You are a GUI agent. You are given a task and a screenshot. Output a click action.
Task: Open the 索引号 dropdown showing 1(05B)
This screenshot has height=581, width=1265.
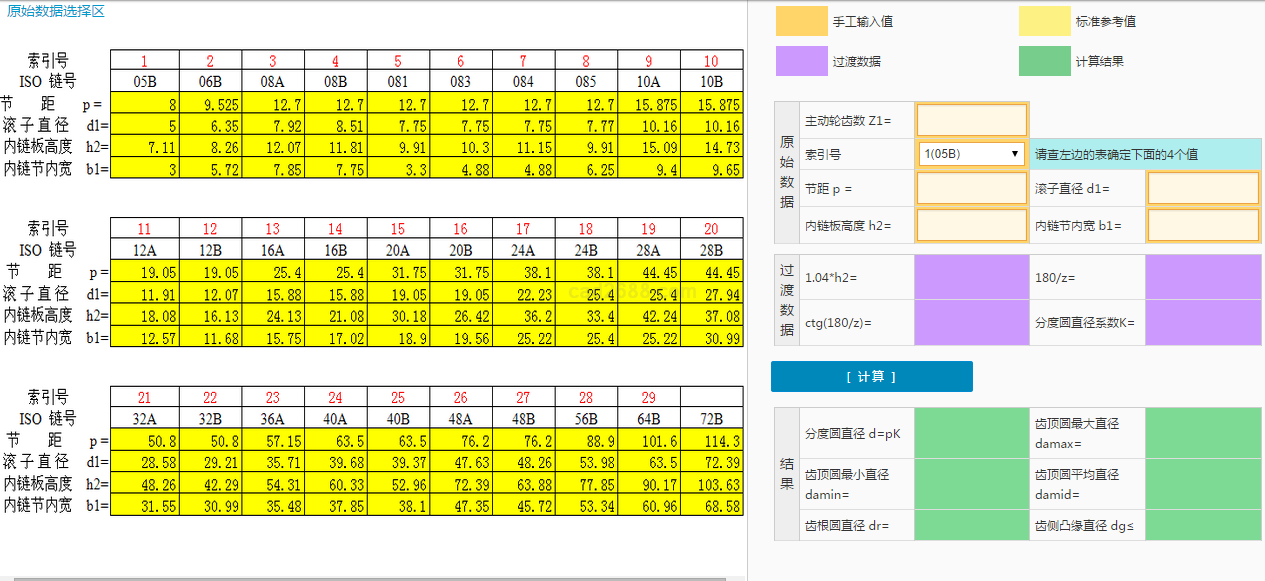pos(970,154)
